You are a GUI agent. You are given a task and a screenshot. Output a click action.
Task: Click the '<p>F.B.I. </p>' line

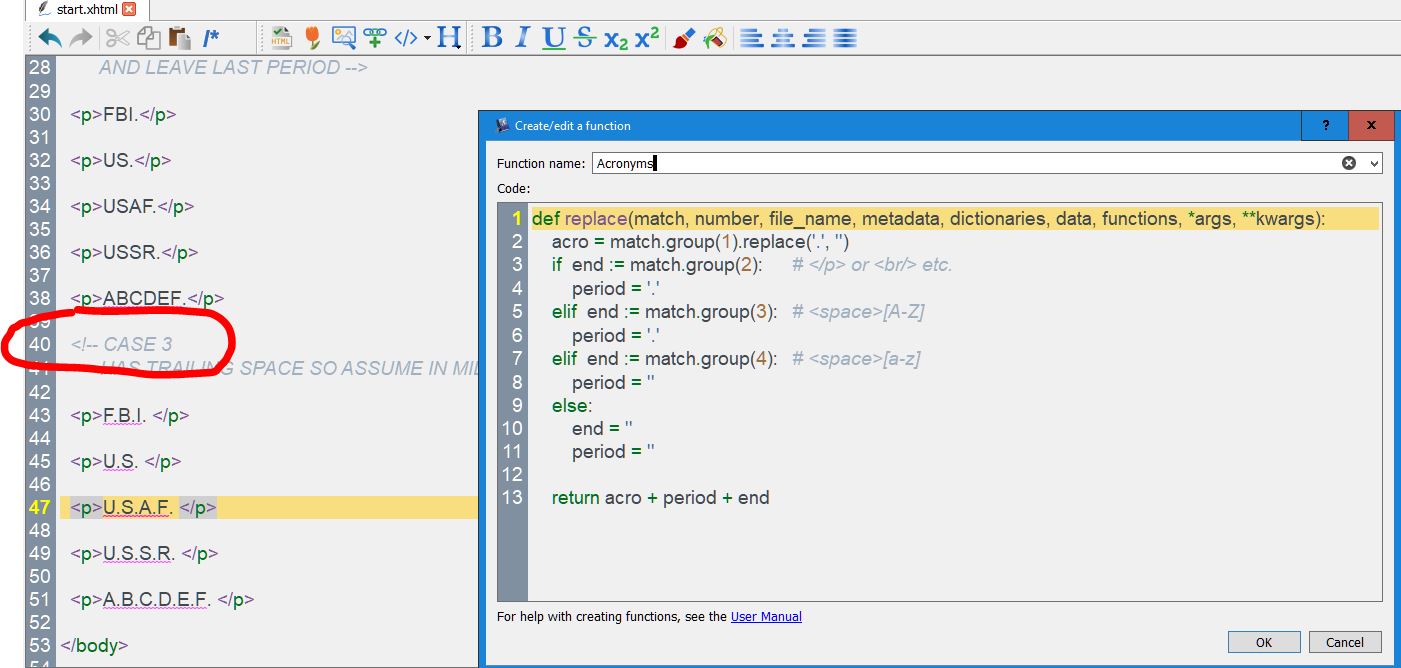pyautogui.click(x=129, y=415)
